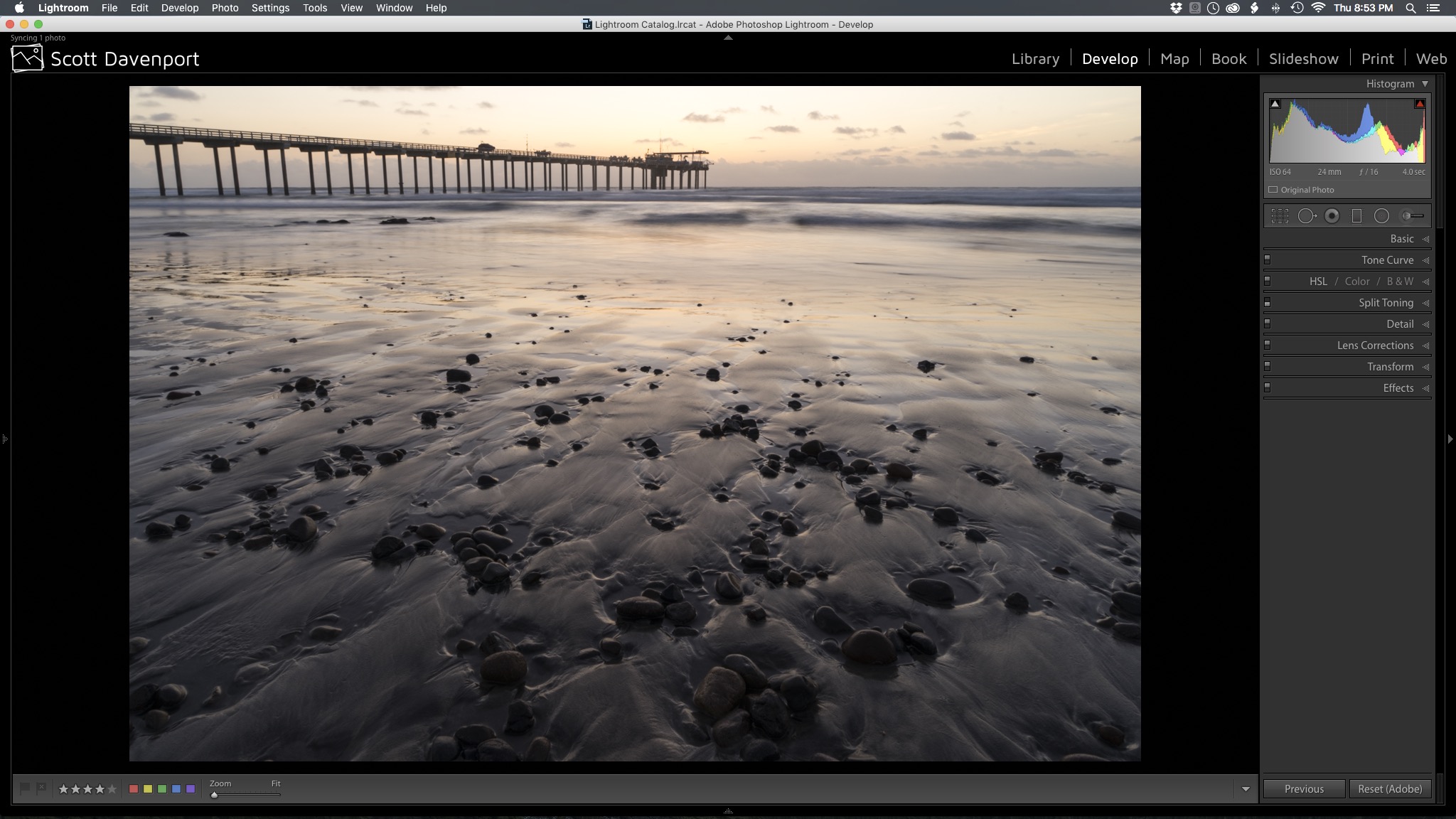Open the Creative Cloud menu bar icon
Viewport: 1456px width, 819px height.
pyautogui.click(x=1233, y=8)
